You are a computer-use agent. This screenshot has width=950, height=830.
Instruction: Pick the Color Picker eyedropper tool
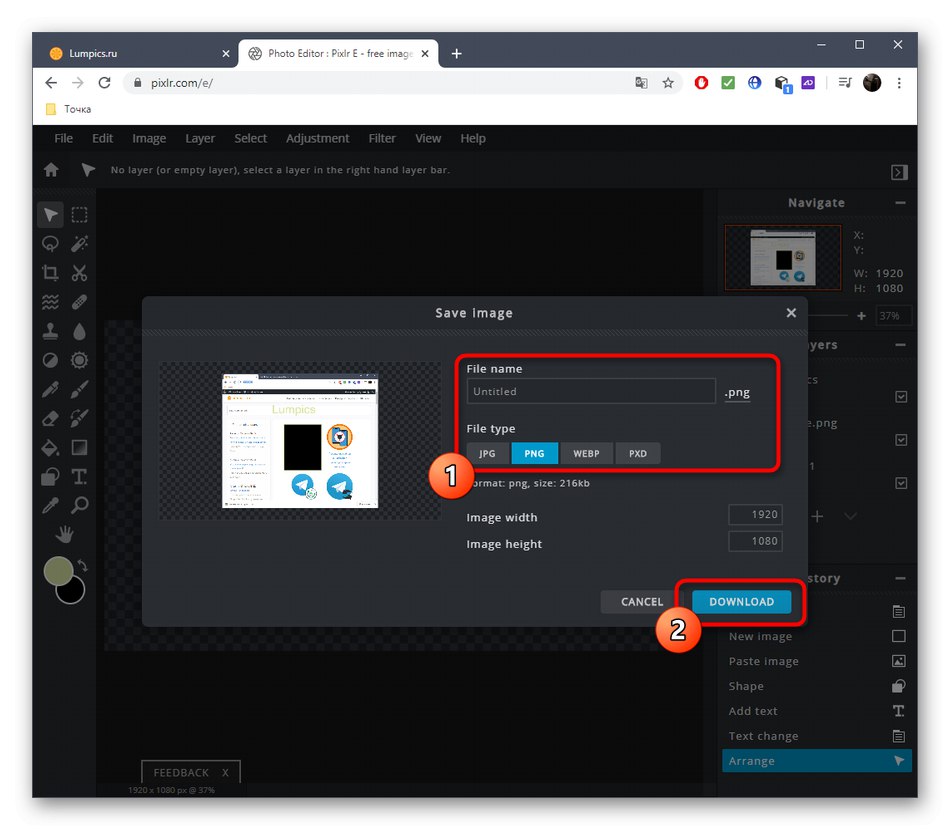(x=50, y=505)
